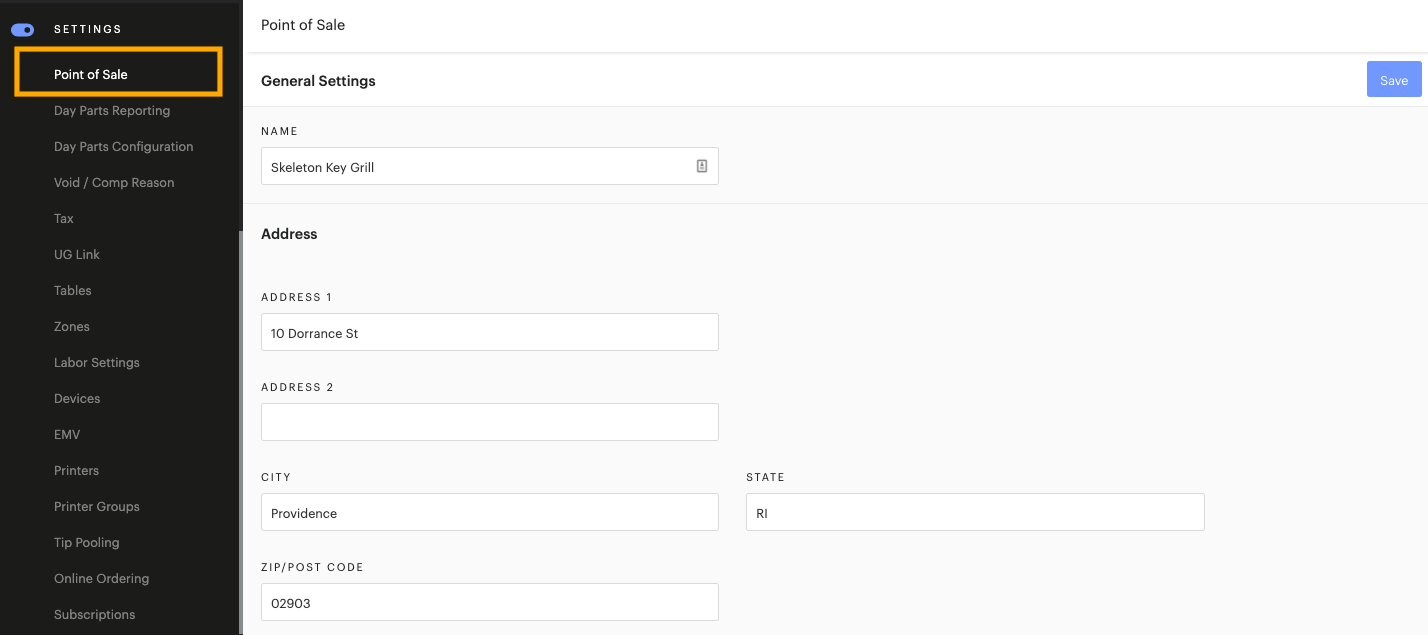This screenshot has width=1428, height=635.
Task: Navigate to Tables settings
Action: 73,291
